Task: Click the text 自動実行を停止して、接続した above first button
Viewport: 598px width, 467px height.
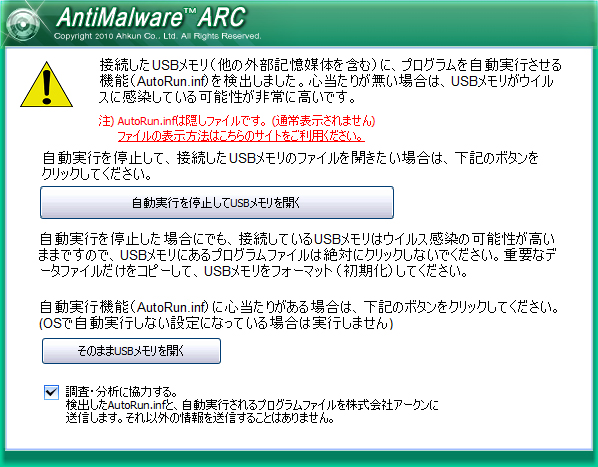Action: pos(290,166)
